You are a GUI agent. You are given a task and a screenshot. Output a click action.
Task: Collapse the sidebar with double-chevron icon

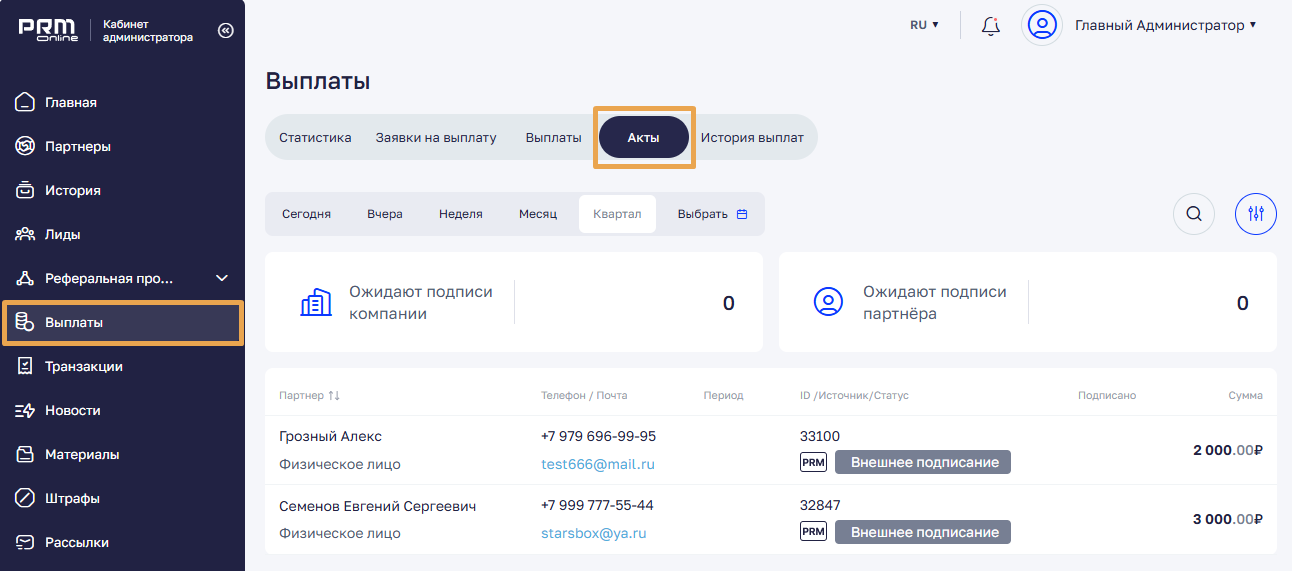point(225,31)
